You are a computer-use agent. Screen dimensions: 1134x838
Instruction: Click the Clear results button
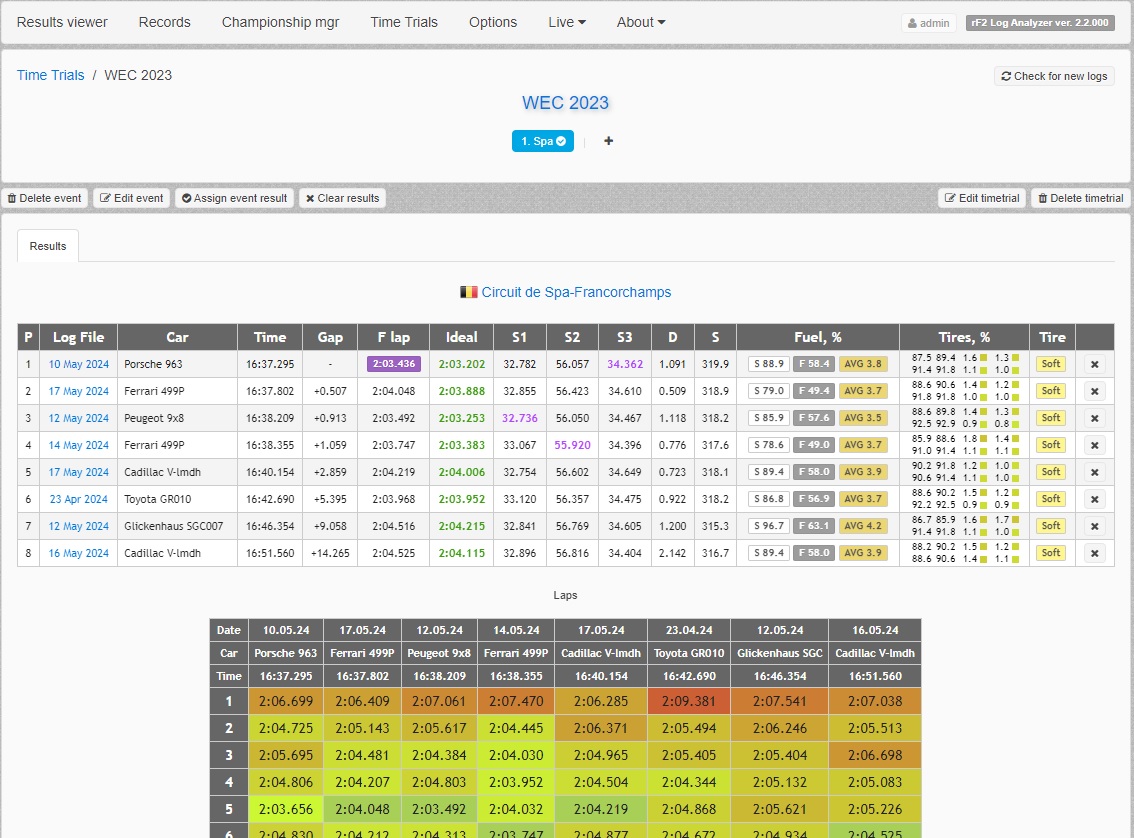click(342, 198)
